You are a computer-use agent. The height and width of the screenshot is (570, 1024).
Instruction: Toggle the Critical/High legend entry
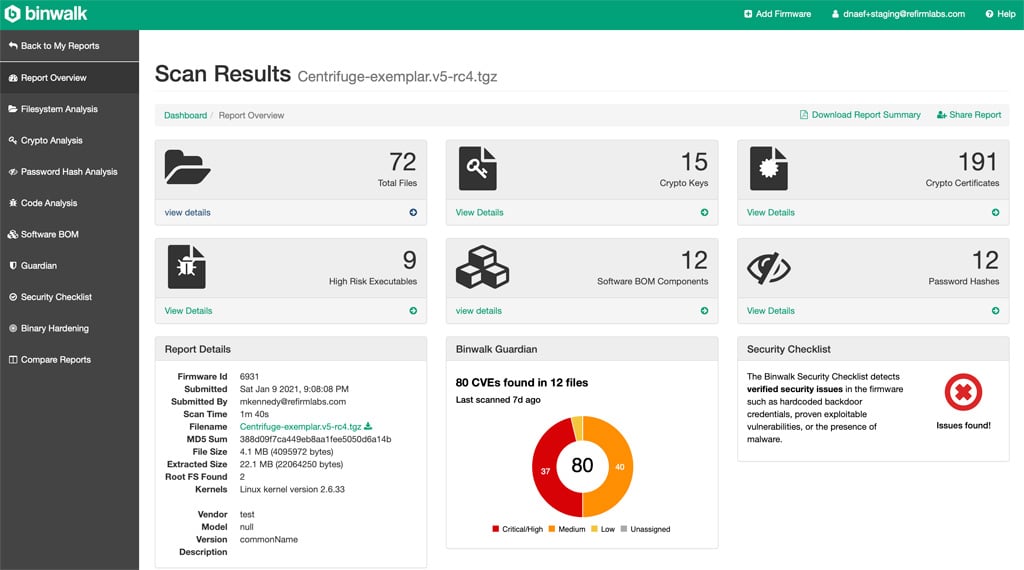[x=517, y=529]
